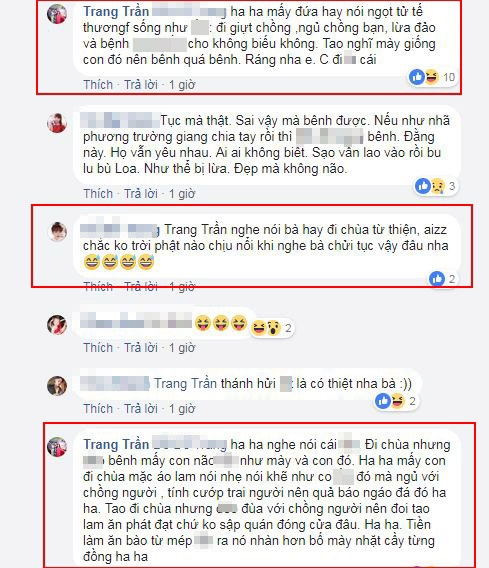Open the 1 giờ timestamp under emoji comment
The image size is (489, 568).
(182, 348)
